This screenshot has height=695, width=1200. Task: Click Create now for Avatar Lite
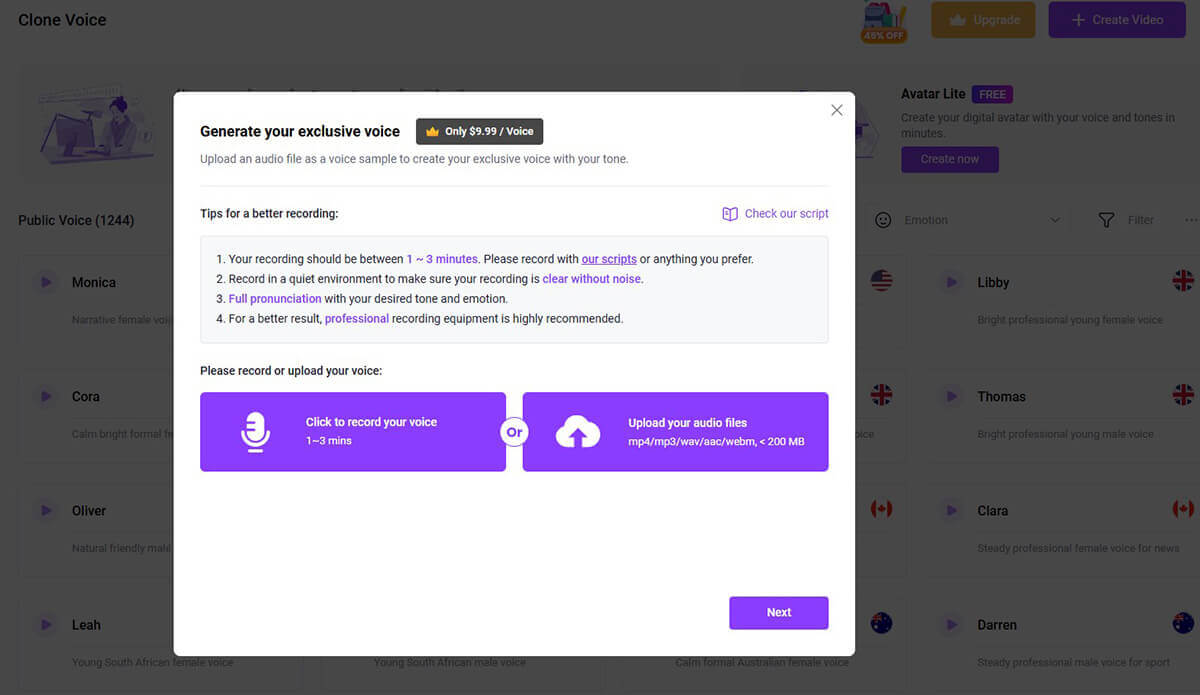(x=949, y=159)
